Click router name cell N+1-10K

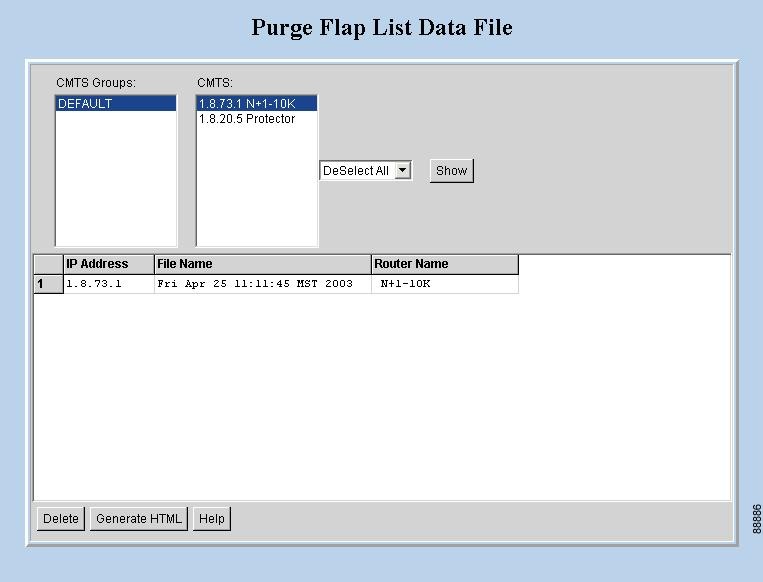click(x=445, y=284)
